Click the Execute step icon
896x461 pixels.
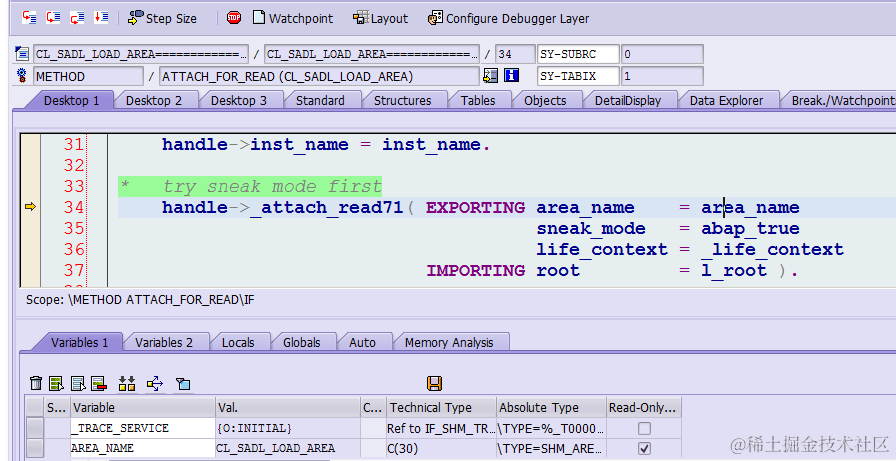[x=53, y=18]
